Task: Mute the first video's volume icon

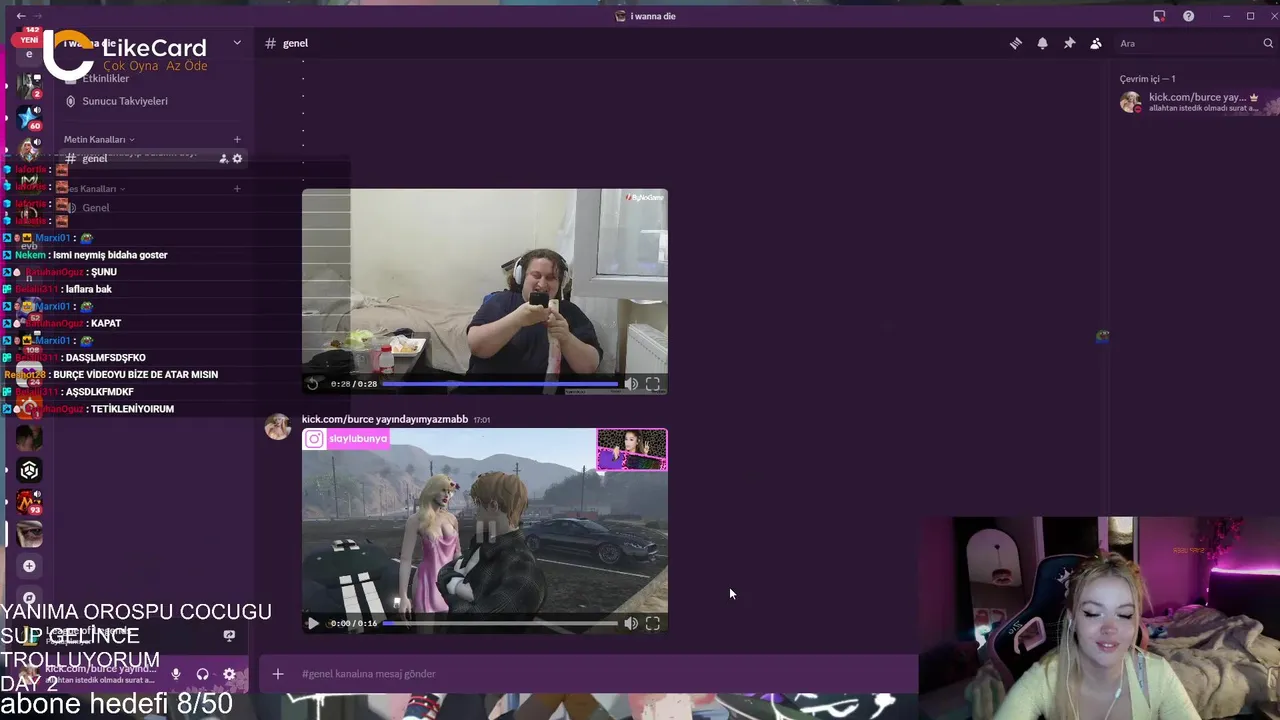Action: 631,384
